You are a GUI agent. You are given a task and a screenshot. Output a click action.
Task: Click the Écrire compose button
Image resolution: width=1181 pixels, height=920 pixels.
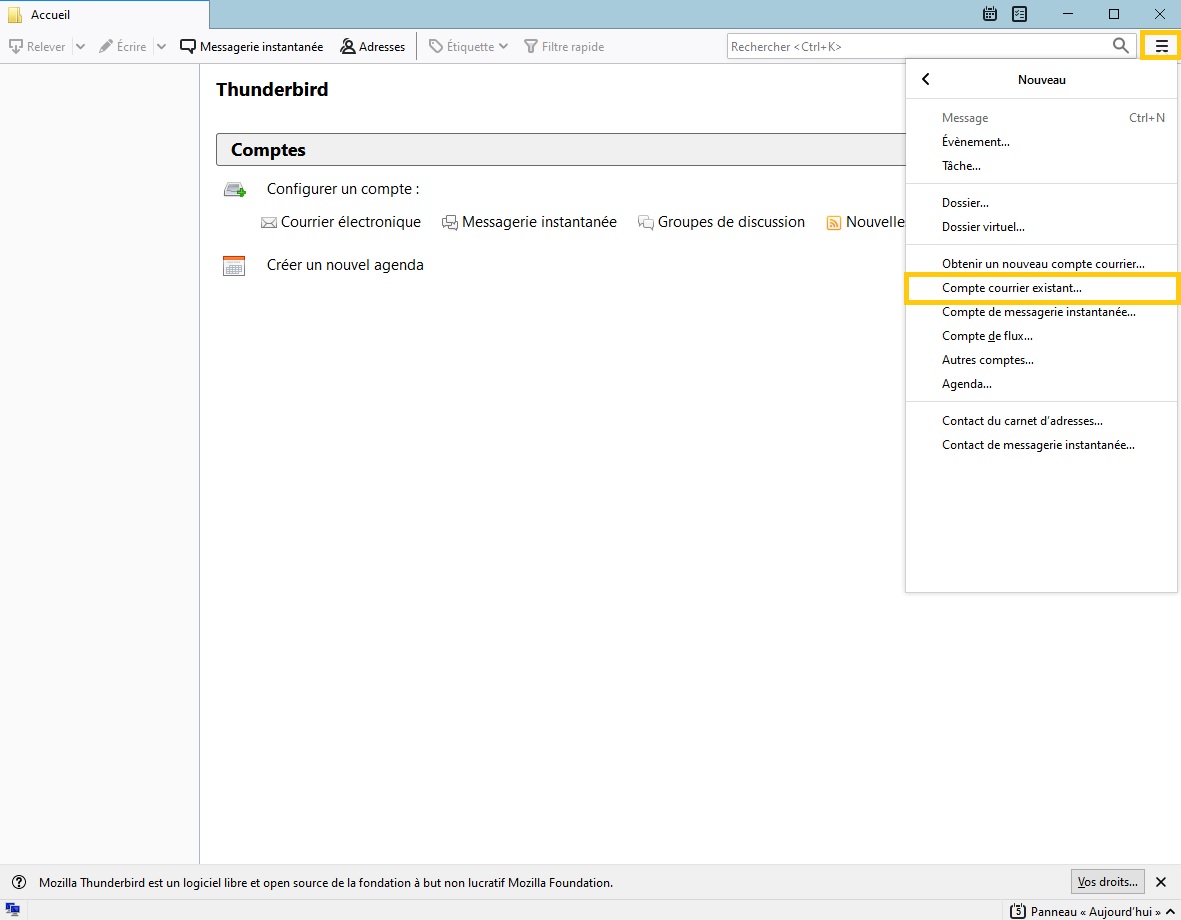tap(123, 47)
